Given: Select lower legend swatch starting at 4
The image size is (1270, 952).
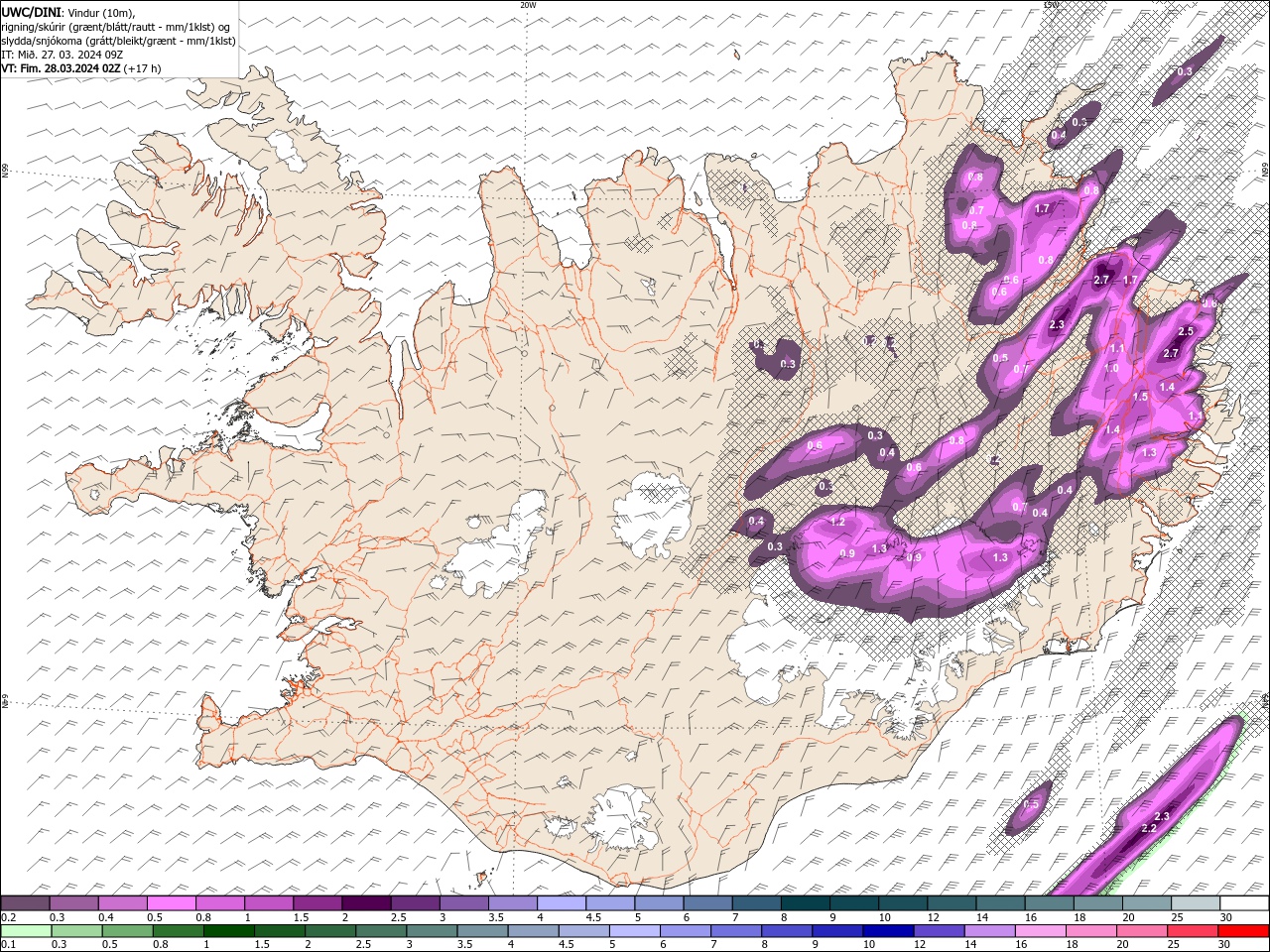Looking at the screenshot, I should [533, 931].
